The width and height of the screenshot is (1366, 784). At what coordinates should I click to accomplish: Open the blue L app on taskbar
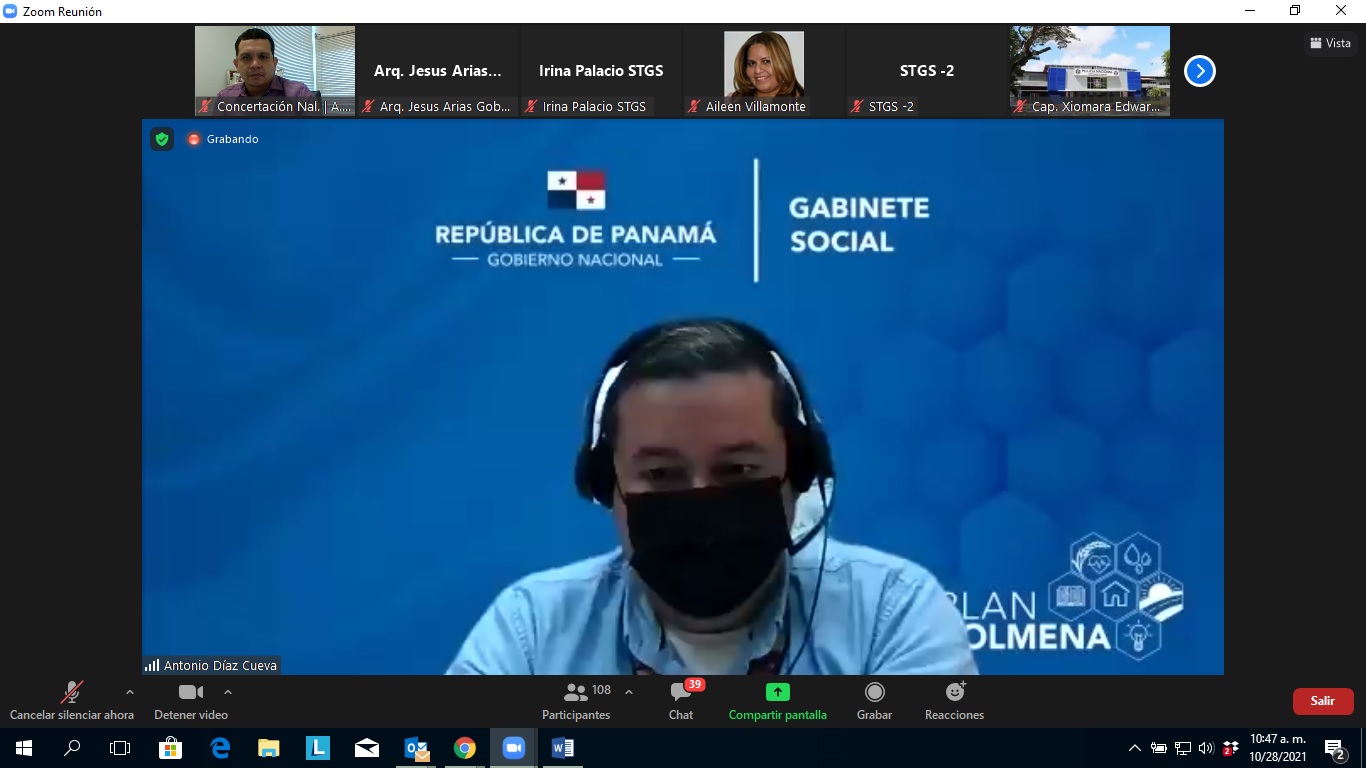(x=318, y=748)
